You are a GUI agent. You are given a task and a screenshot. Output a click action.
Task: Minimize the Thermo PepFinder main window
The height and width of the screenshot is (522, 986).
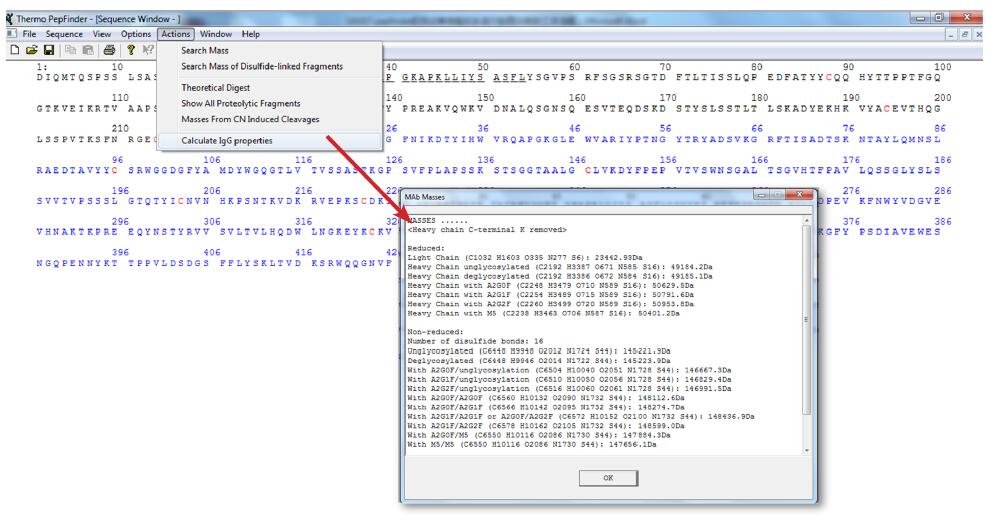921,18
